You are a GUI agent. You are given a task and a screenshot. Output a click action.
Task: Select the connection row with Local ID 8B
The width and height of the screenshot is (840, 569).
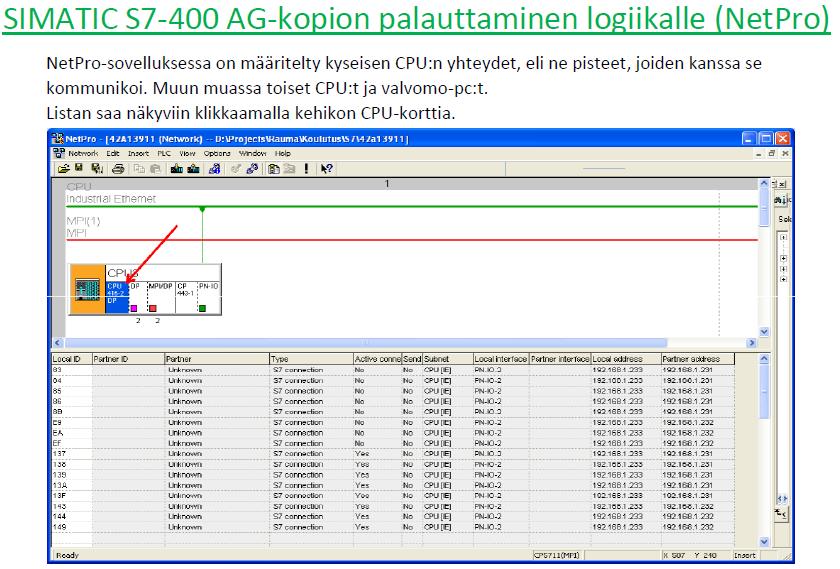[393, 412]
